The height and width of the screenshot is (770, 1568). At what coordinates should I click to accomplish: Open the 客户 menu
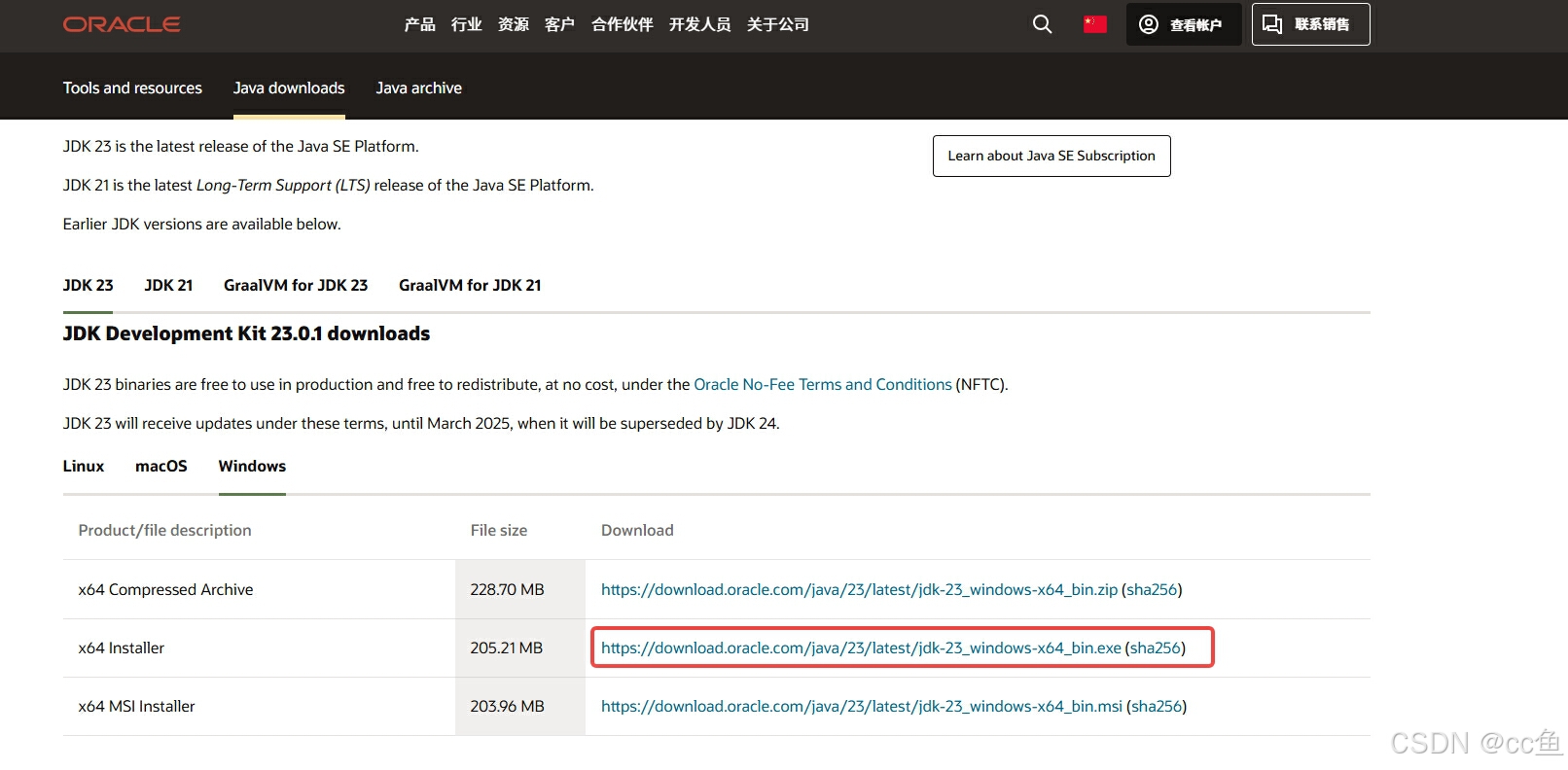click(x=560, y=24)
